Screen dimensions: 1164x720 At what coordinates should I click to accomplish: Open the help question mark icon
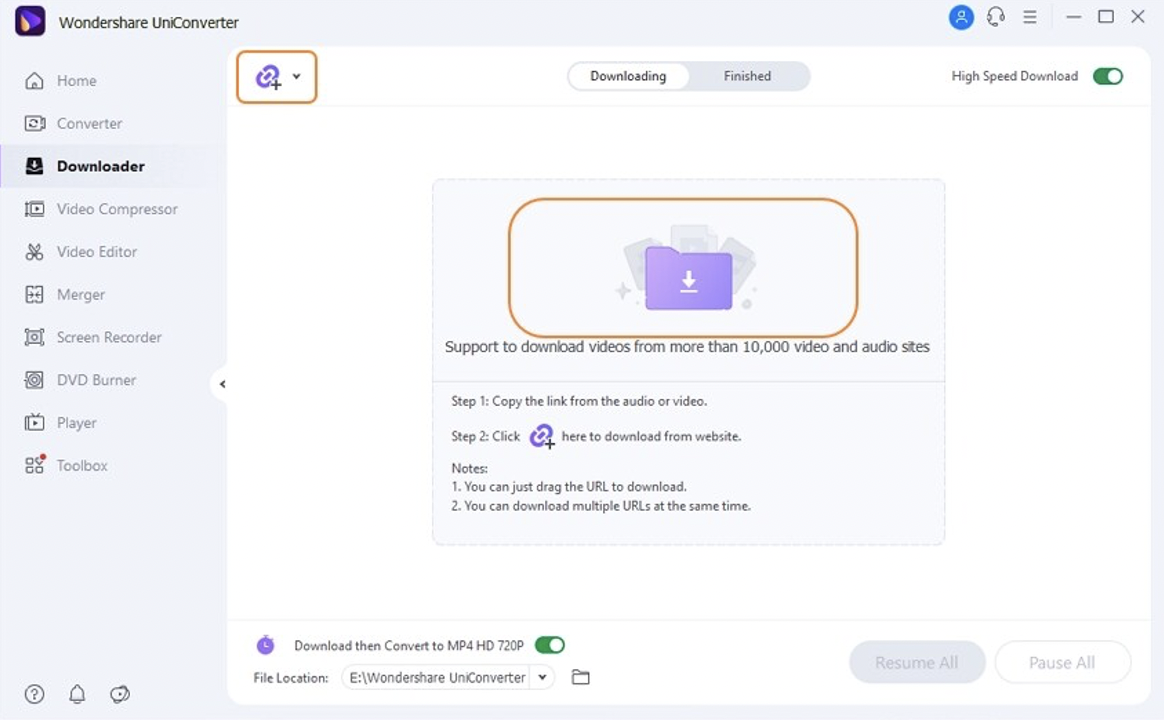pyautogui.click(x=34, y=694)
